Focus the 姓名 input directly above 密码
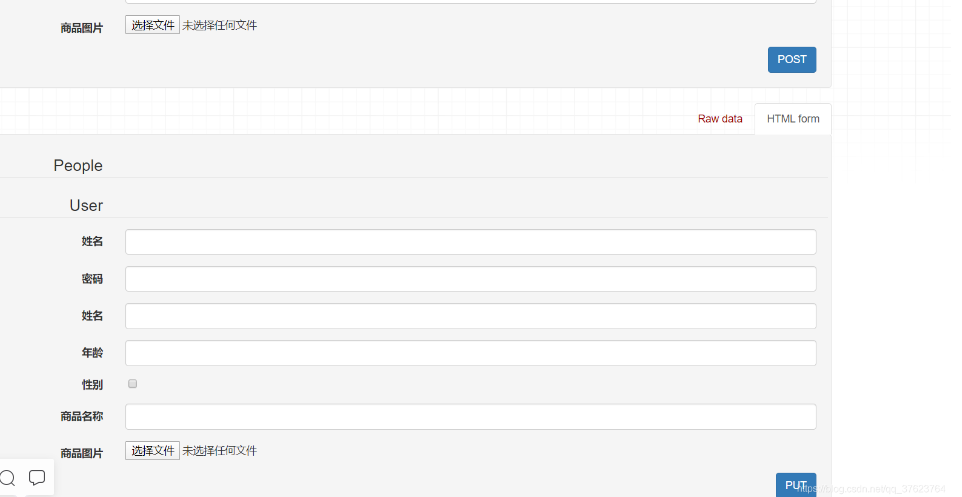The width and height of the screenshot is (962, 497). point(471,242)
